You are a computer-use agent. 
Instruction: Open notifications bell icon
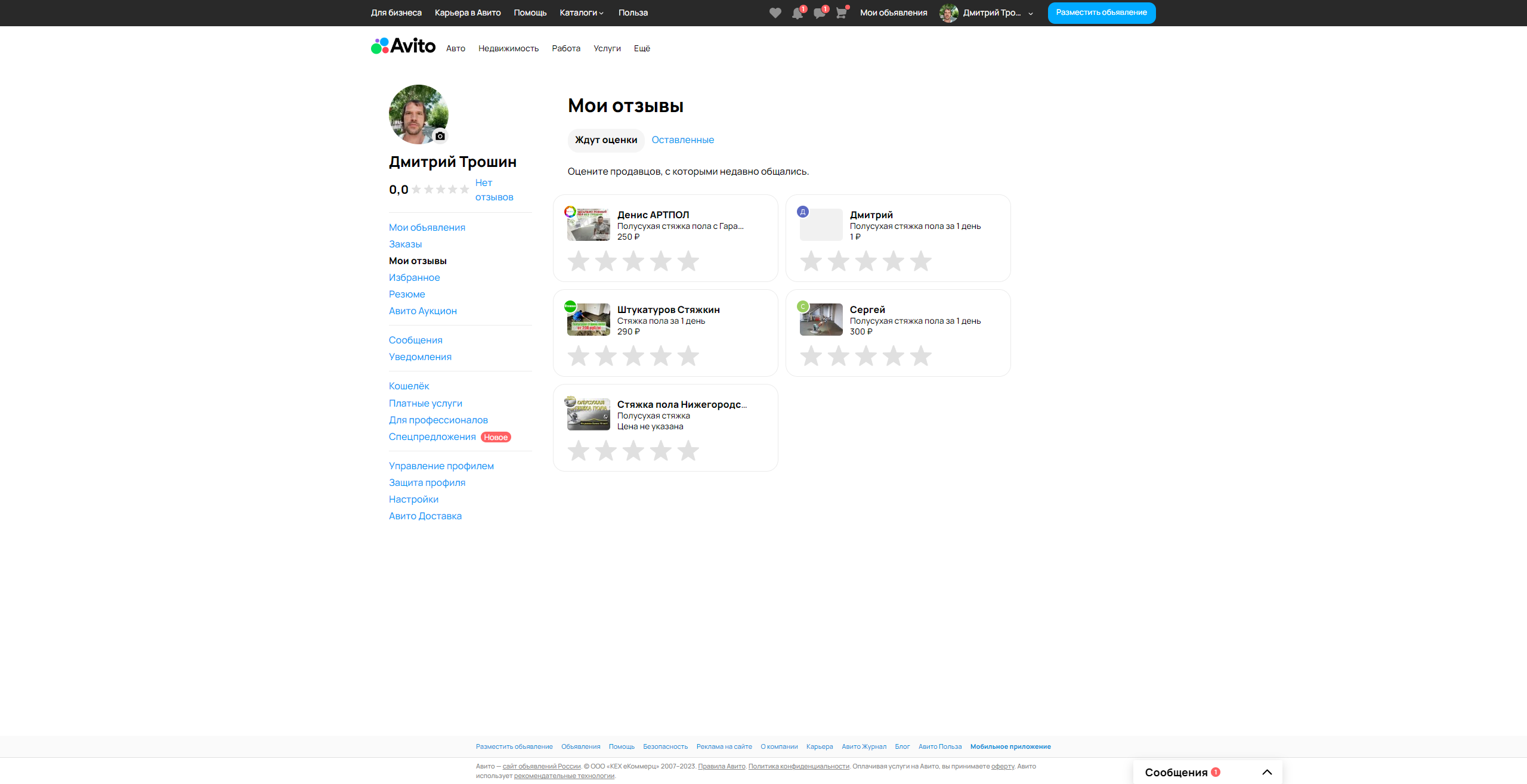click(797, 13)
